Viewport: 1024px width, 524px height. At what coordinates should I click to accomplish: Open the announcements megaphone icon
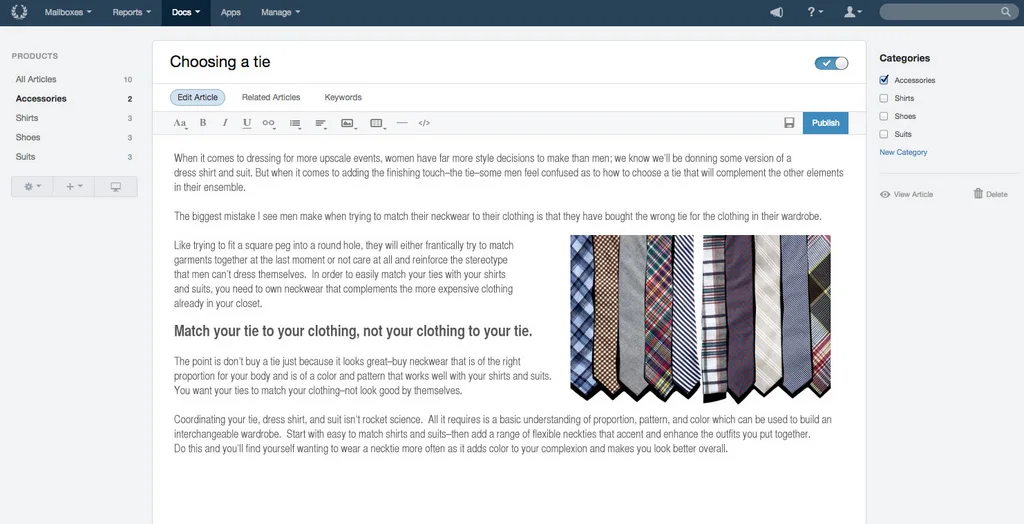pos(776,12)
